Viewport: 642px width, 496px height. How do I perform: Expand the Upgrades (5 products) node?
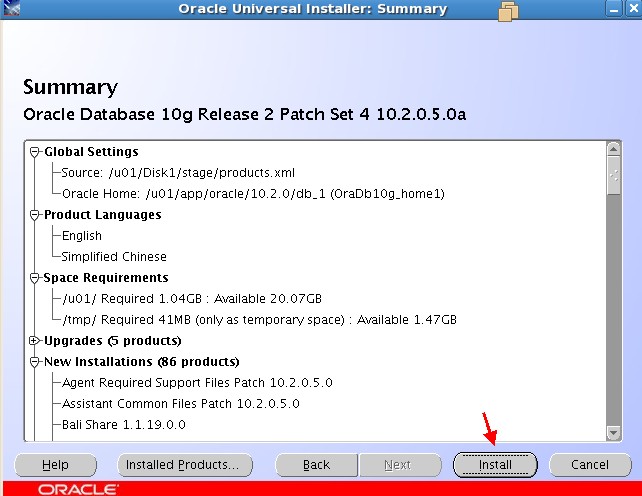coord(35,341)
